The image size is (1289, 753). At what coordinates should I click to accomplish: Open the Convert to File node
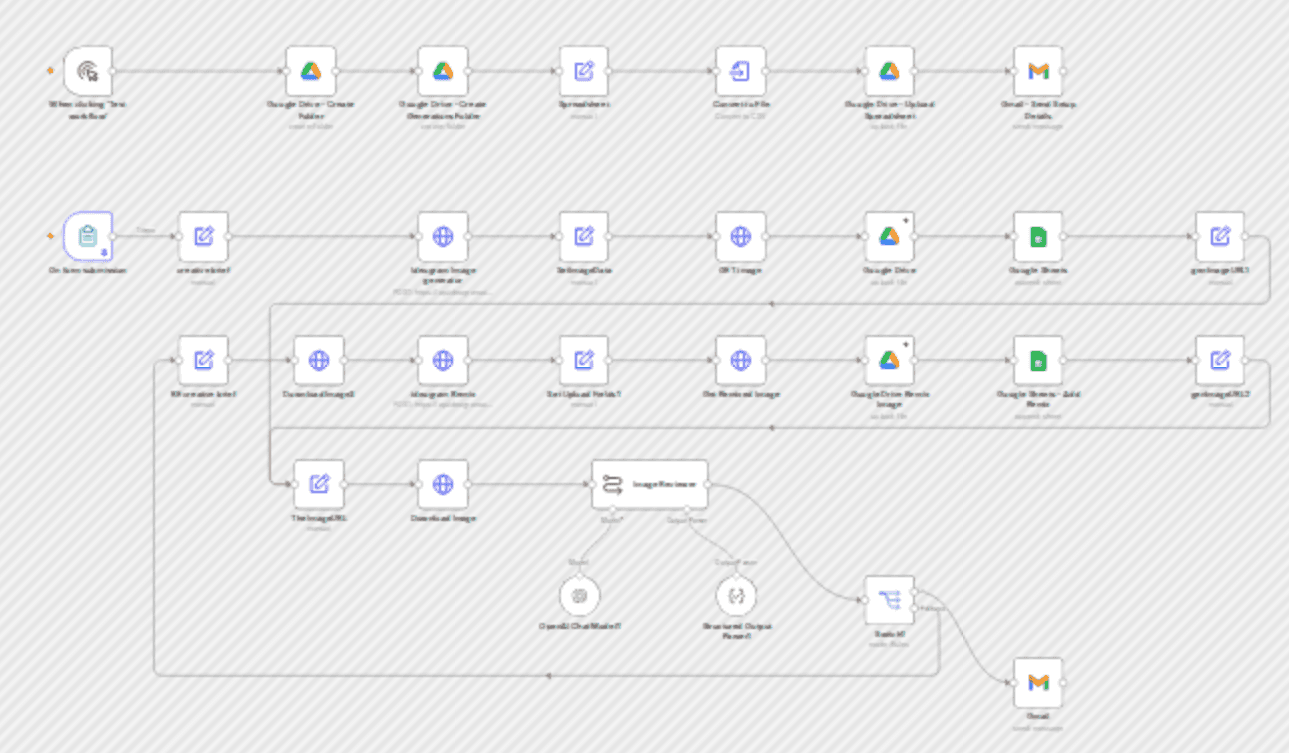click(741, 71)
